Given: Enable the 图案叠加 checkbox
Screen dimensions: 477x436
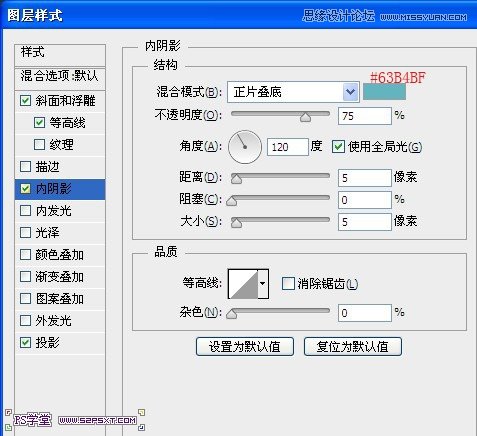Looking at the screenshot, I should 25,299.
